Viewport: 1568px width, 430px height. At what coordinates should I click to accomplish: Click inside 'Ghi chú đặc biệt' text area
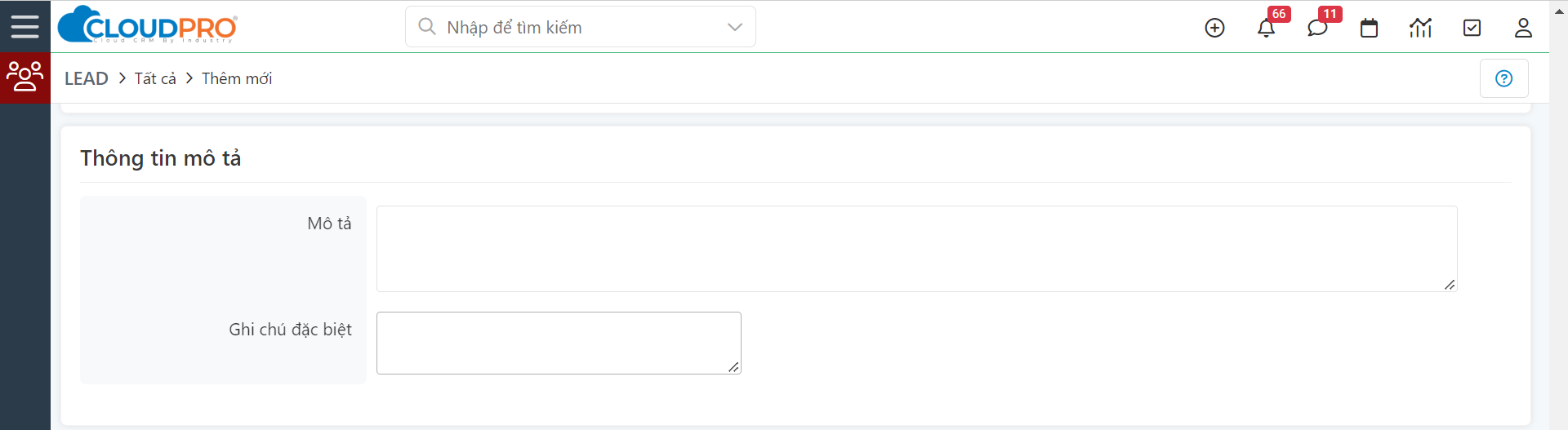tap(559, 343)
